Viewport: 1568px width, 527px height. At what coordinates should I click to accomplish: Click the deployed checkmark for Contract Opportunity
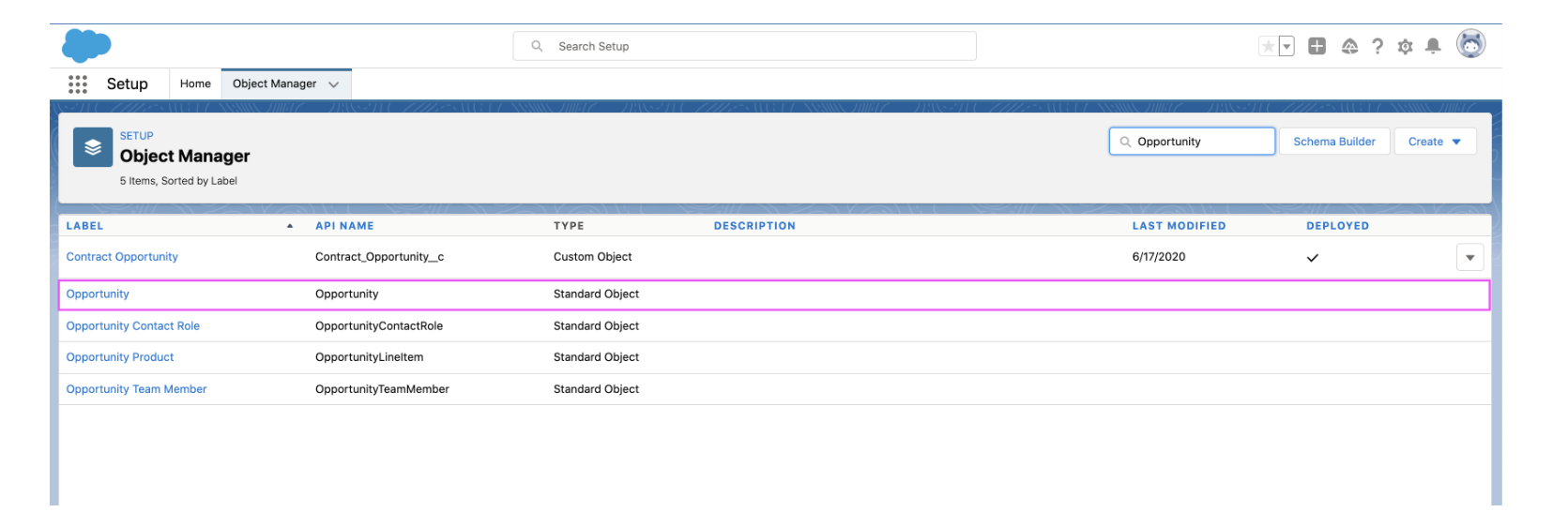[1312, 258]
